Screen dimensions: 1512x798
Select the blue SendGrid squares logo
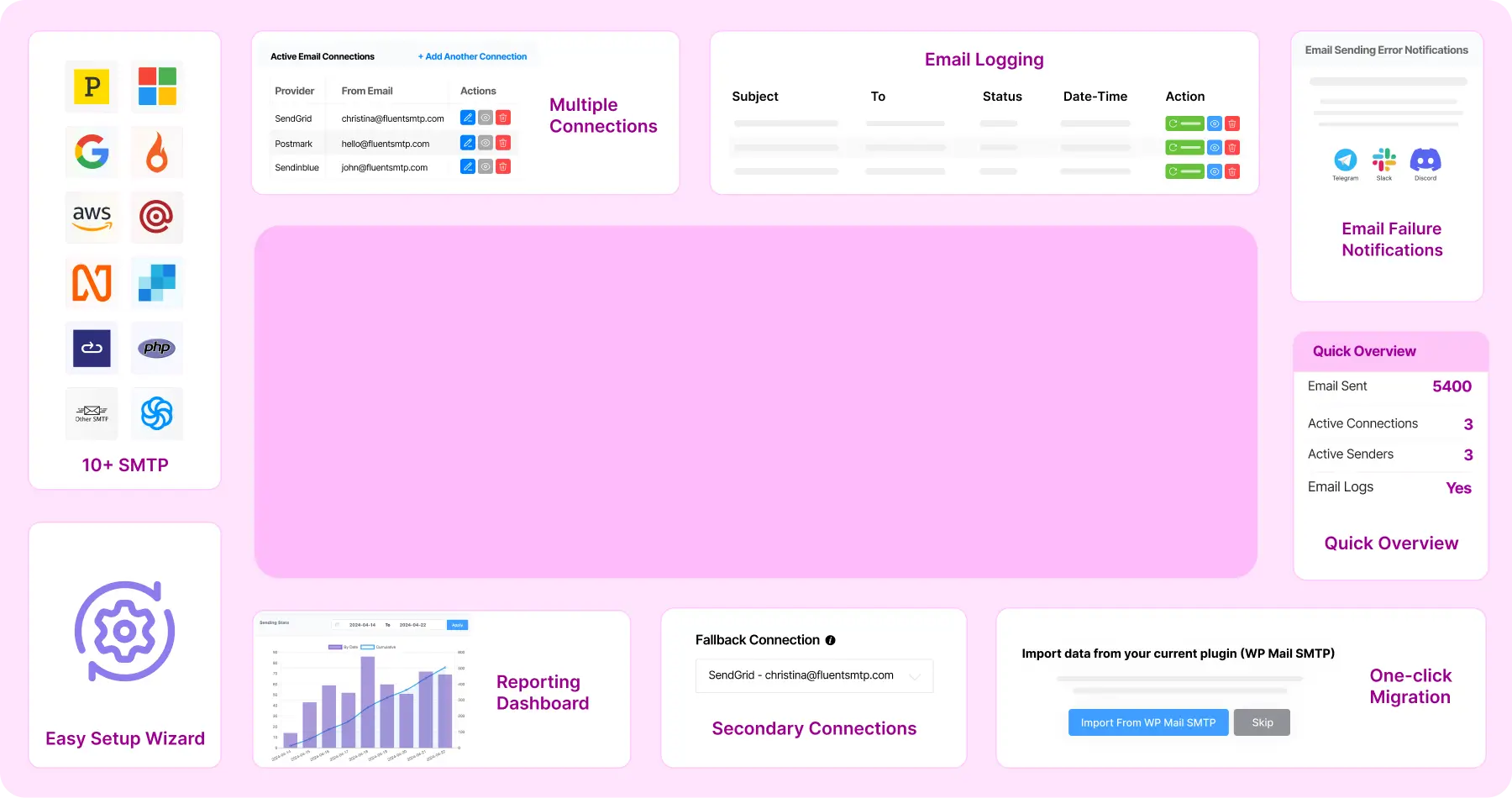157,282
